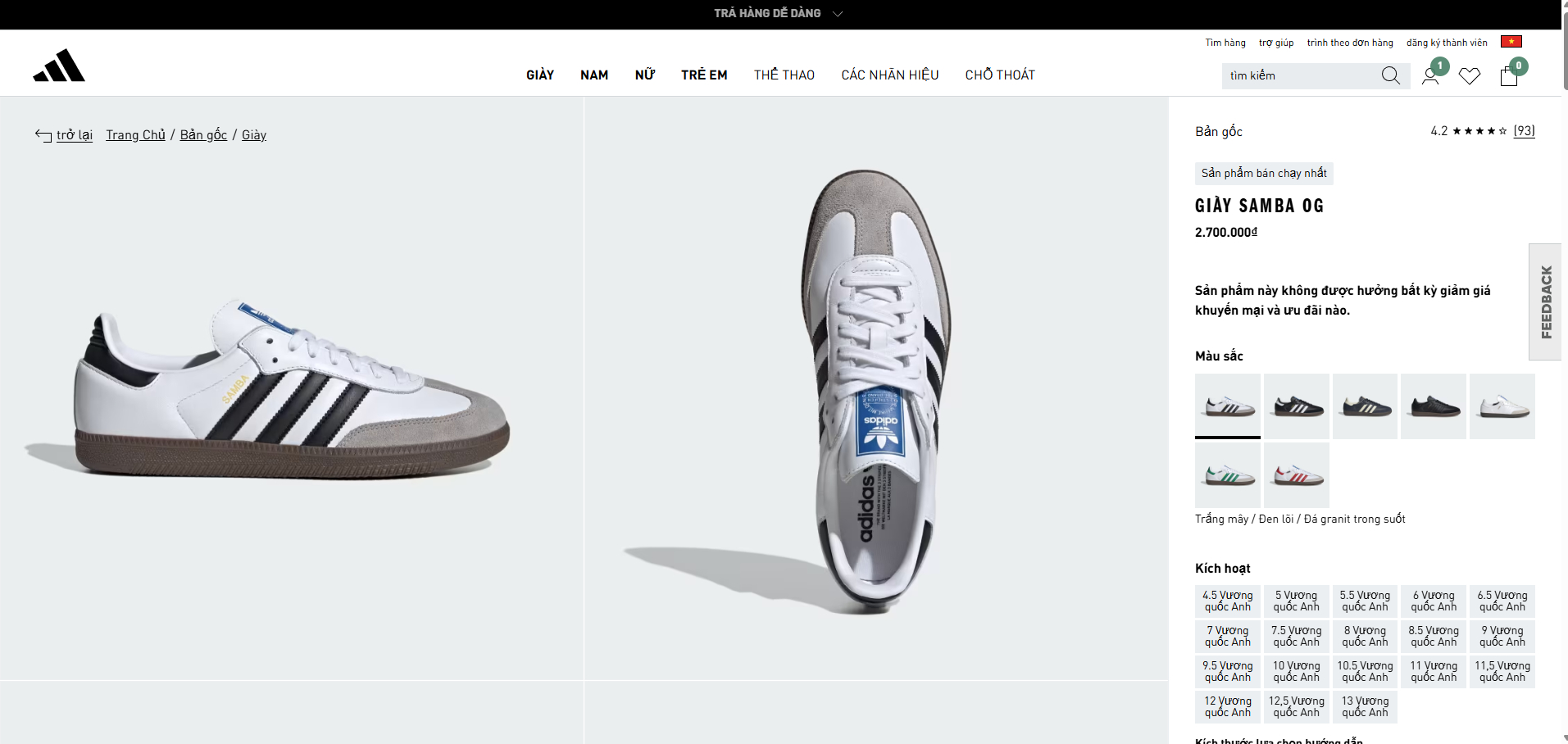
Task: Click the 'Sản phẩm bán chạy nhất' badge
Action: (x=1264, y=173)
